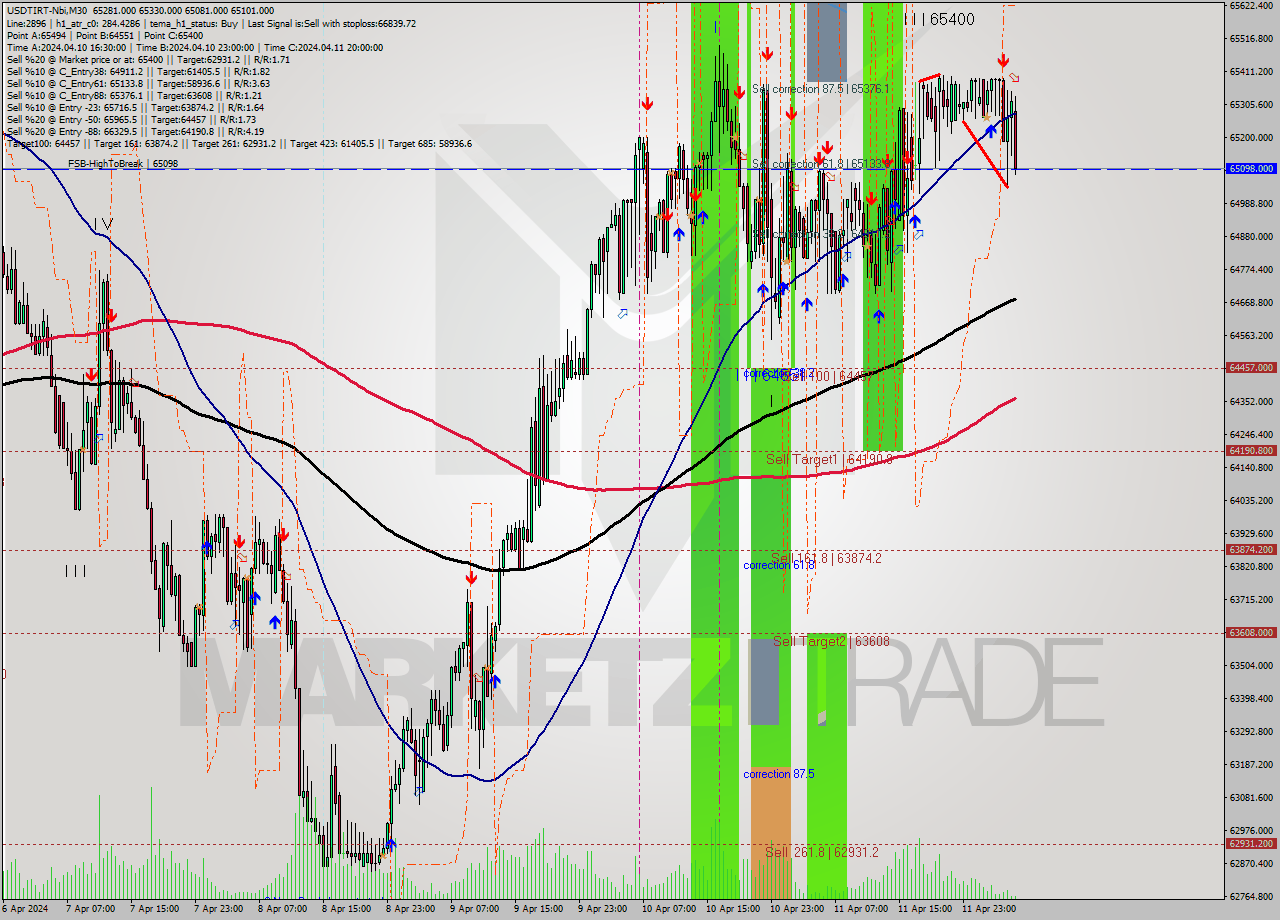Select the '10 Apr 07:00' time label
This screenshot has height=920, width=1280.
[668, 909]
